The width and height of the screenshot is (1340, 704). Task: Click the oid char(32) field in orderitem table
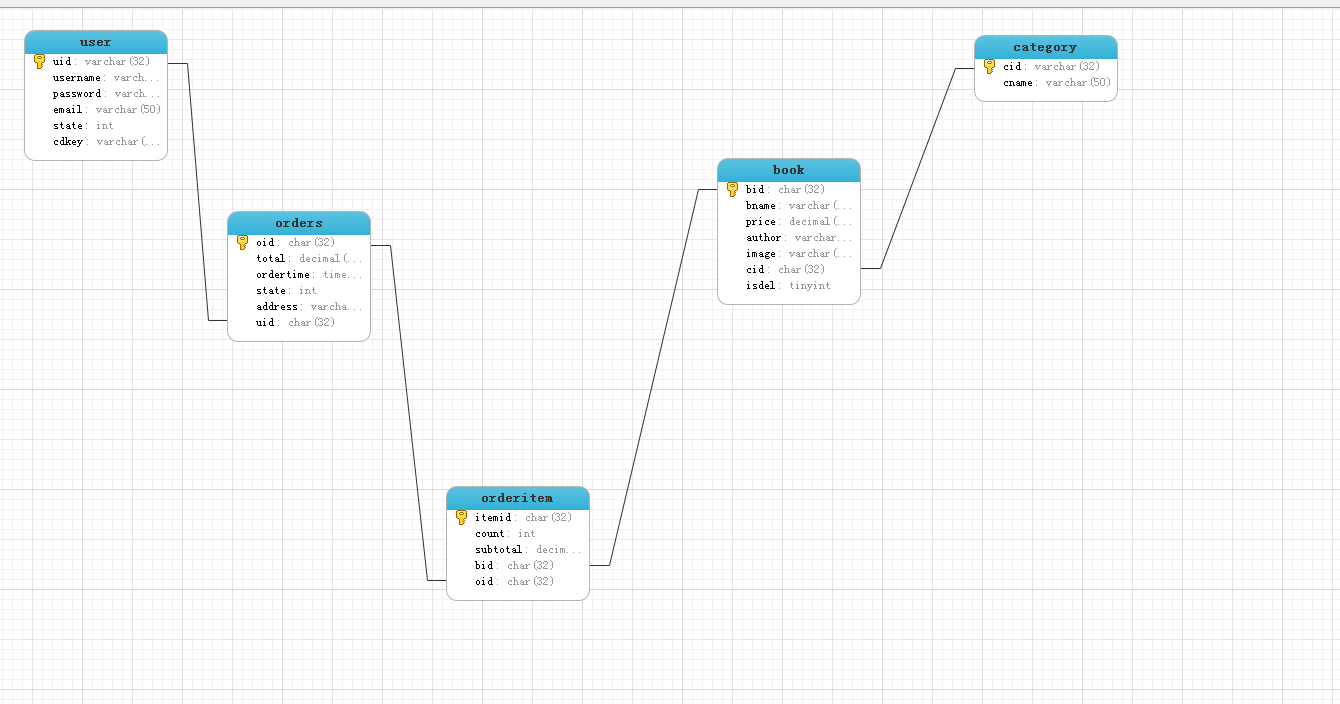click(x=514, y=581)
